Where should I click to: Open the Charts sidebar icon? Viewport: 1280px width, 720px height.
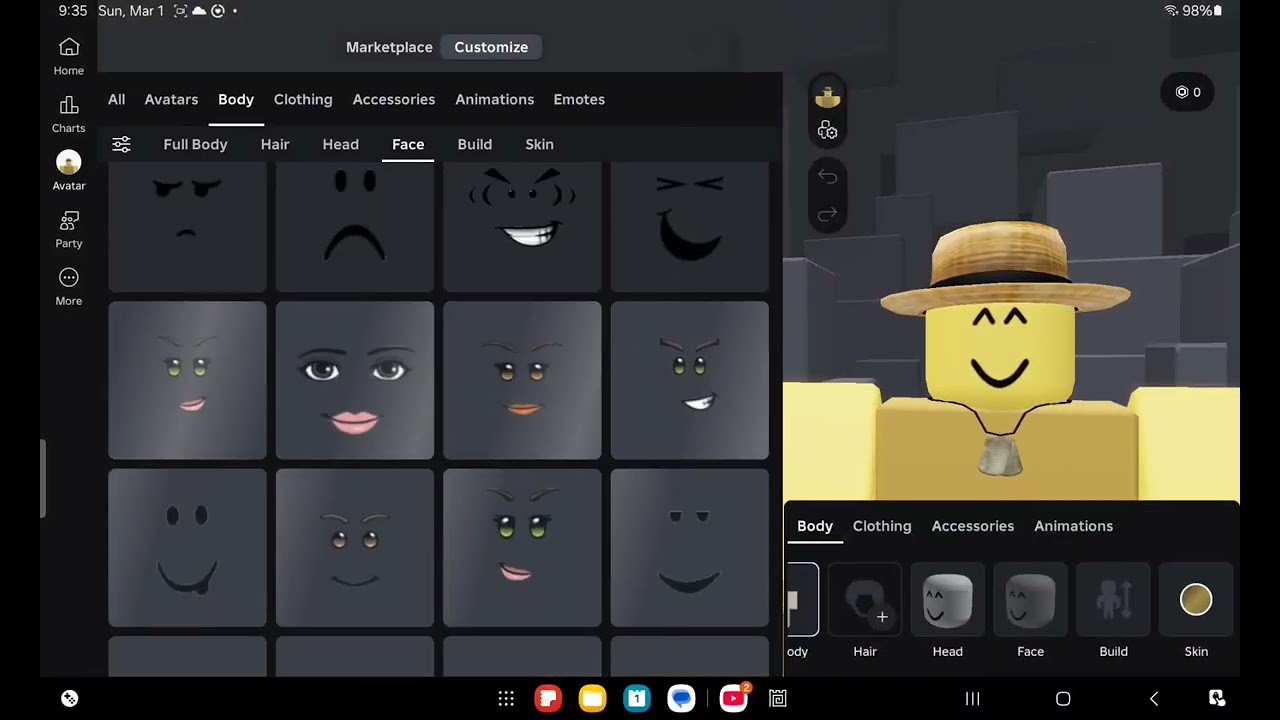pyautogui.click(x=69, y=115)
